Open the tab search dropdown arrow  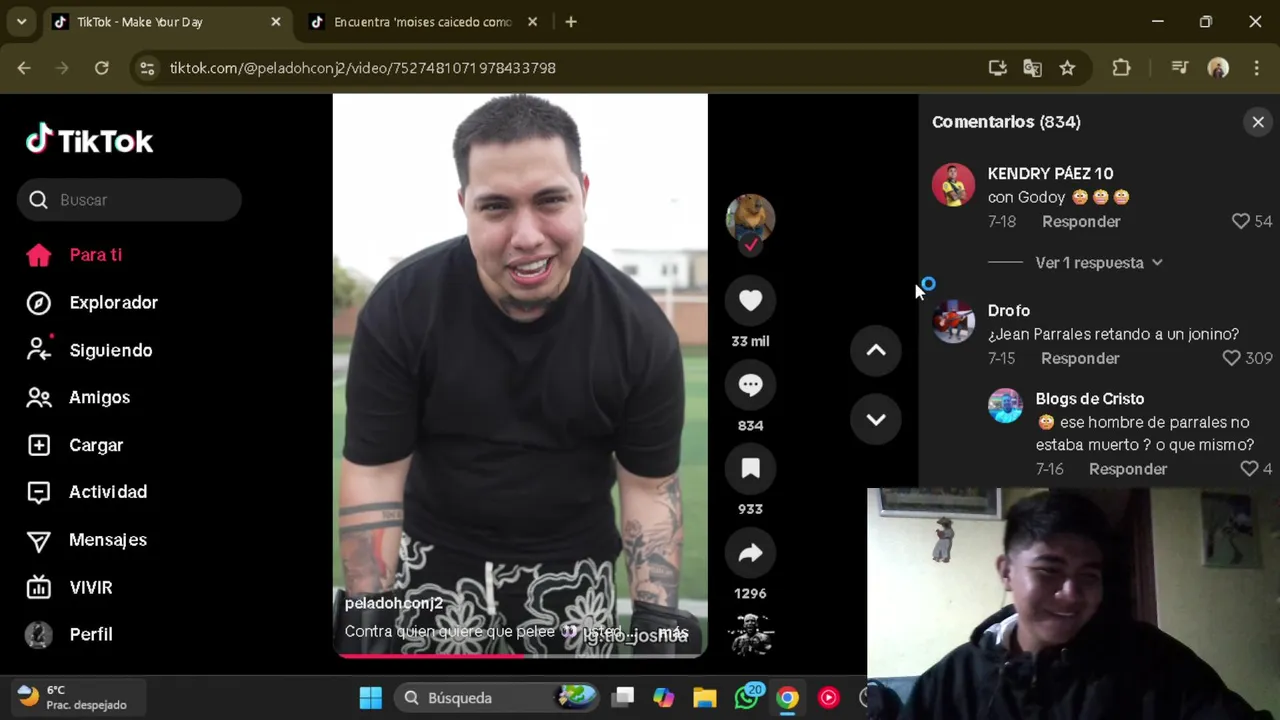click(x=21, y=22)
